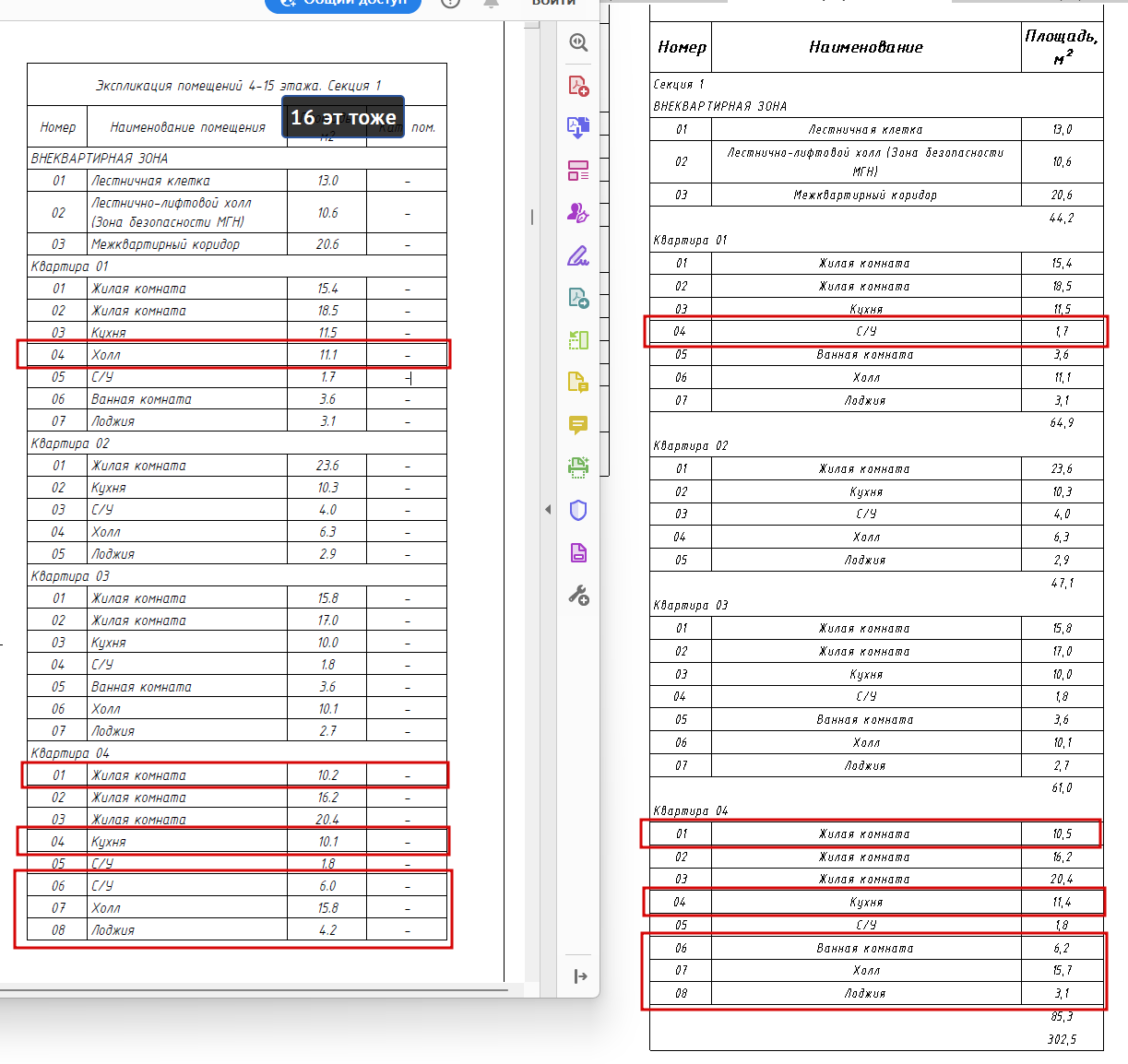
Task: Click 'Межквартирный коридор' in right table
Action: [865, 195]
